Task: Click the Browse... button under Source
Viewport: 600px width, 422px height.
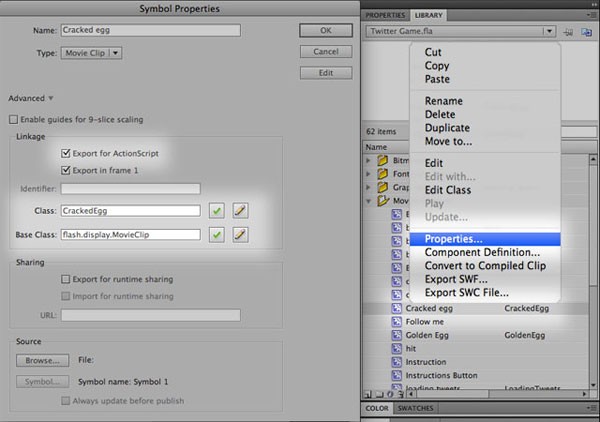Action: [41, 360]
